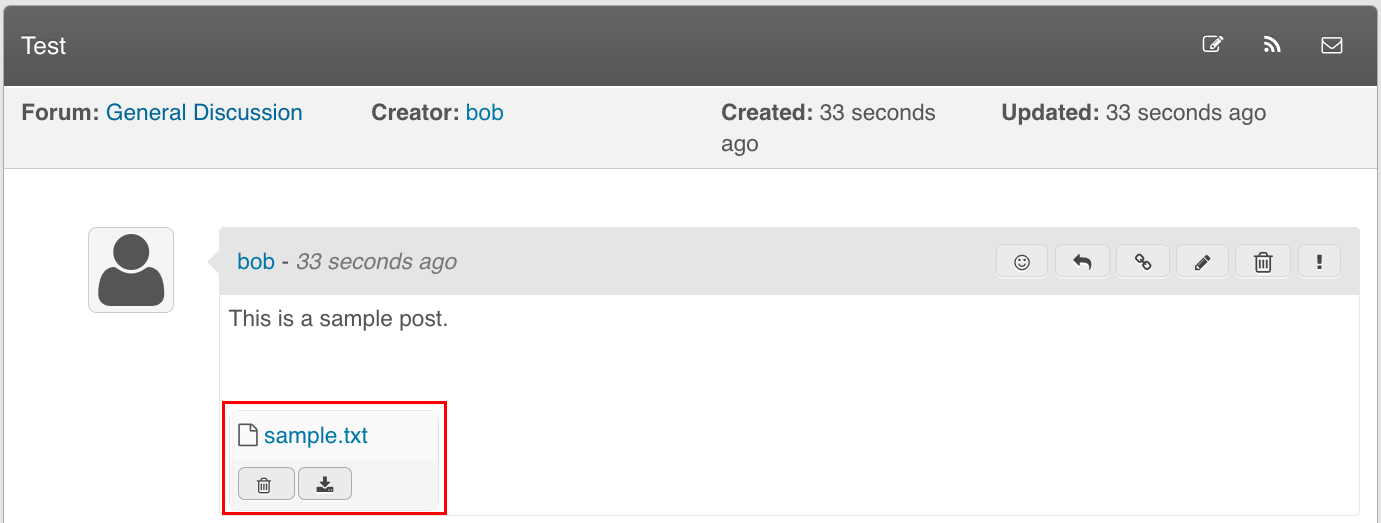Viewport: 1381px width, 523px height.
Task: Click bob's name in the post header
Action: click(256, 262)
